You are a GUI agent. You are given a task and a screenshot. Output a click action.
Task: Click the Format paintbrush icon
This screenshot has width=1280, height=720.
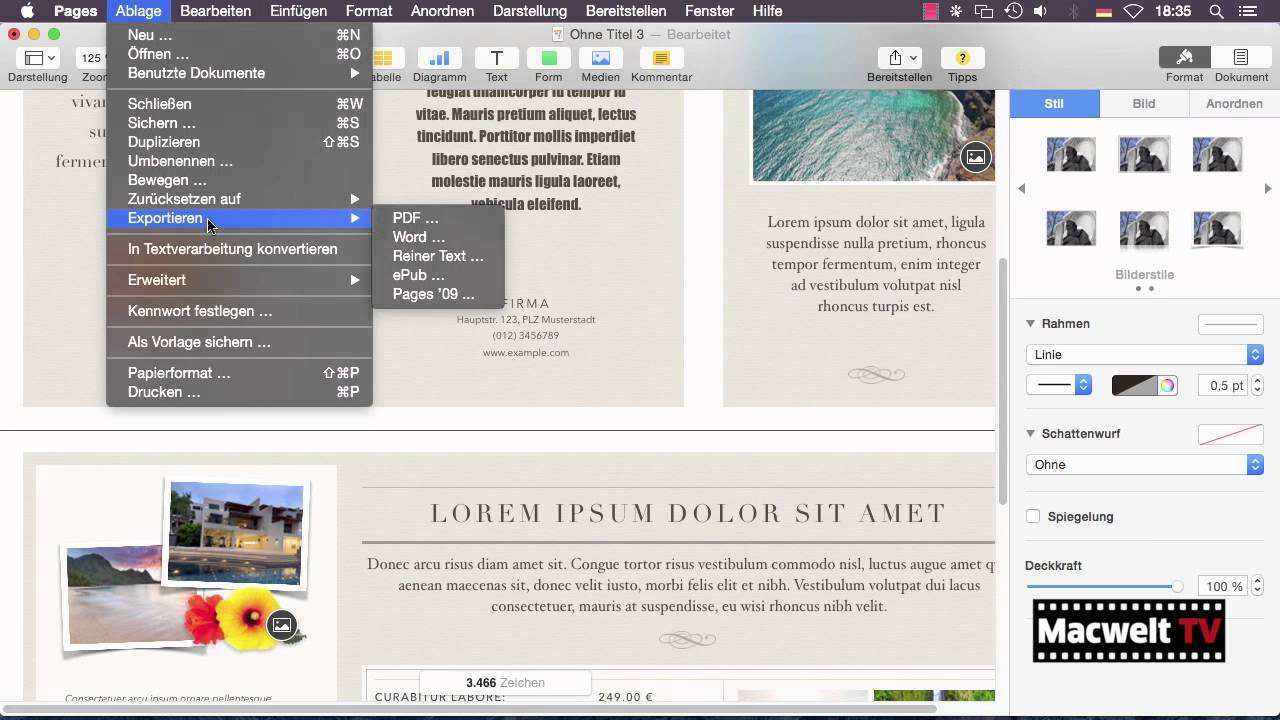1184,58
